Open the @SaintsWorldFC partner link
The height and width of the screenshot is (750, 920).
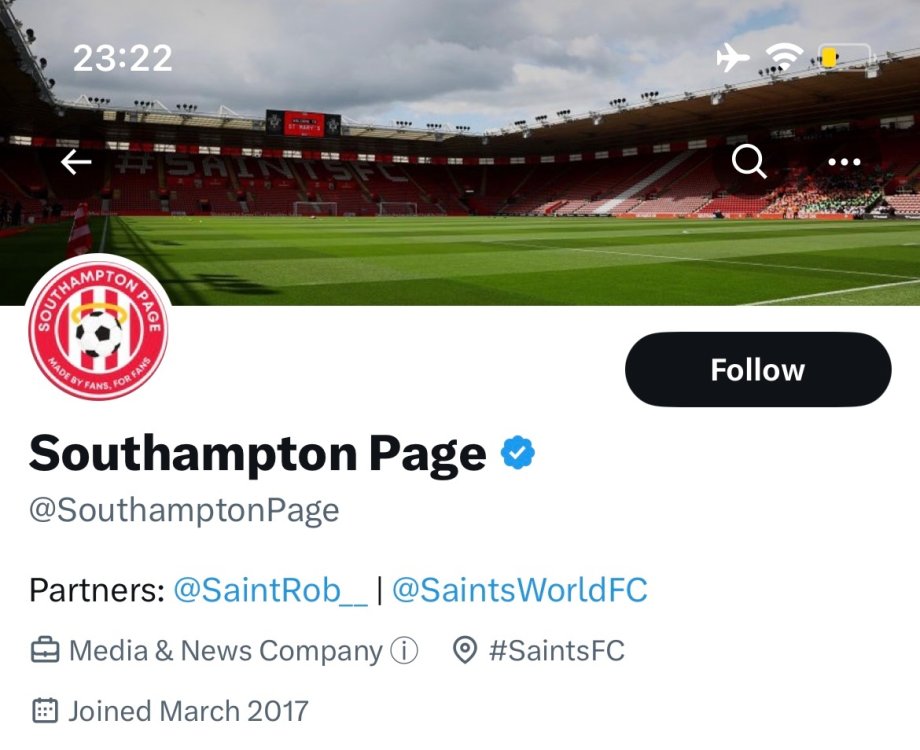[519, 590]
